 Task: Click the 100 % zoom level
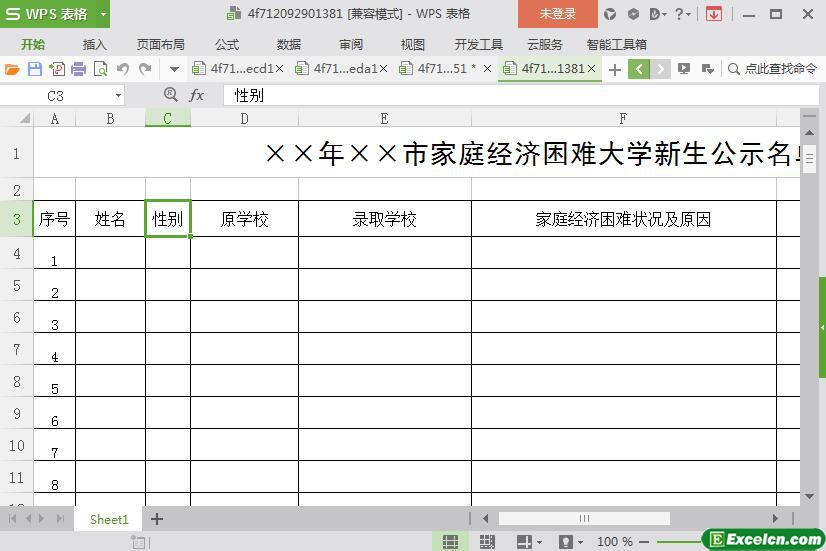pos(614,542)
